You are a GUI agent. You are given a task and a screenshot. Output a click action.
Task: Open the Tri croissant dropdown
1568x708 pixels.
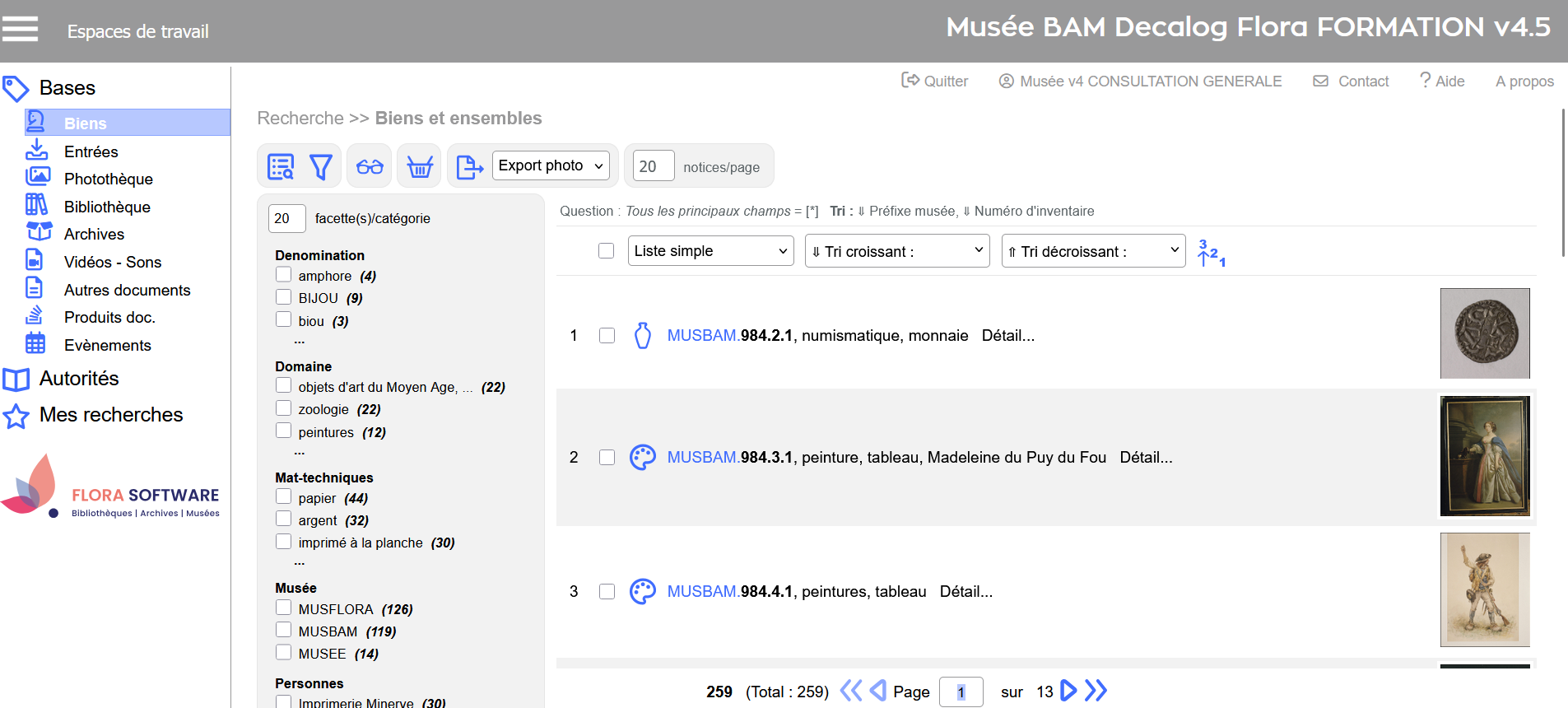896,251
